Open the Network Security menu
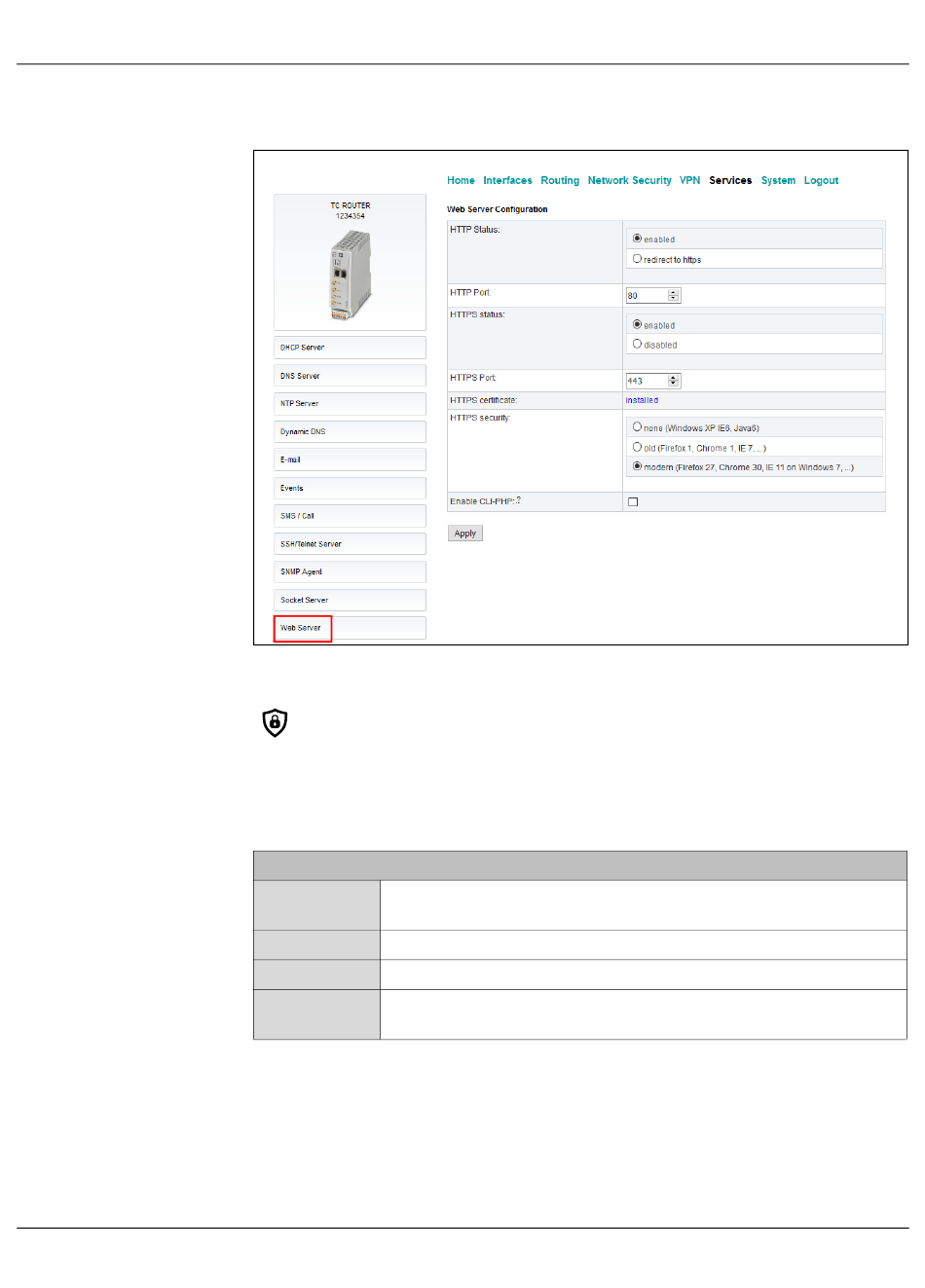 [629, 181]
